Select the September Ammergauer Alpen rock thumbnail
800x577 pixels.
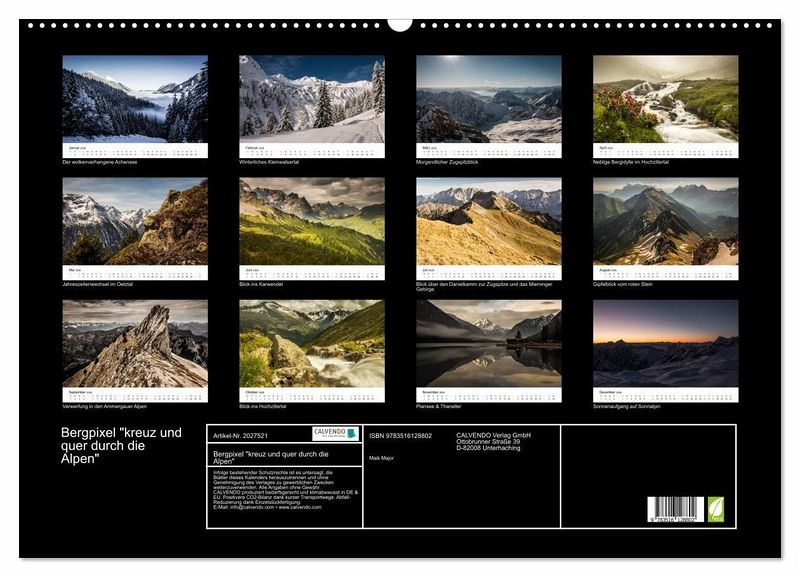pyautogui.click(x=135, y=343)
